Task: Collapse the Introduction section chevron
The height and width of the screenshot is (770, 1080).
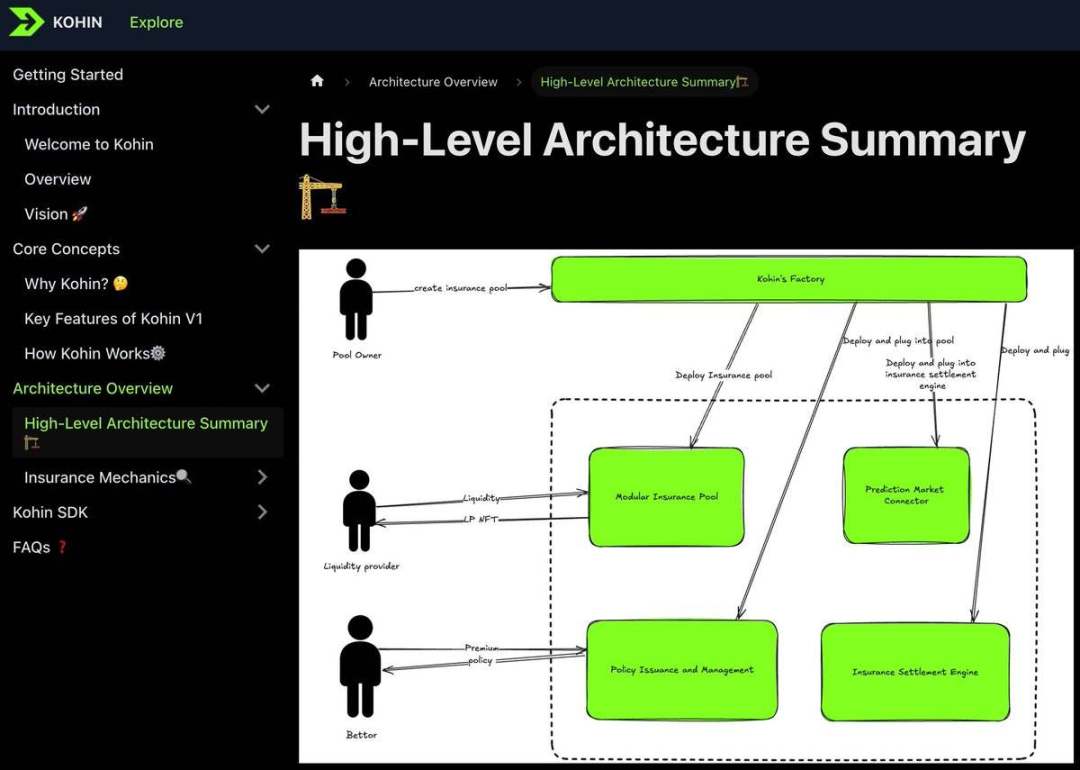Action: pos(262,110)
